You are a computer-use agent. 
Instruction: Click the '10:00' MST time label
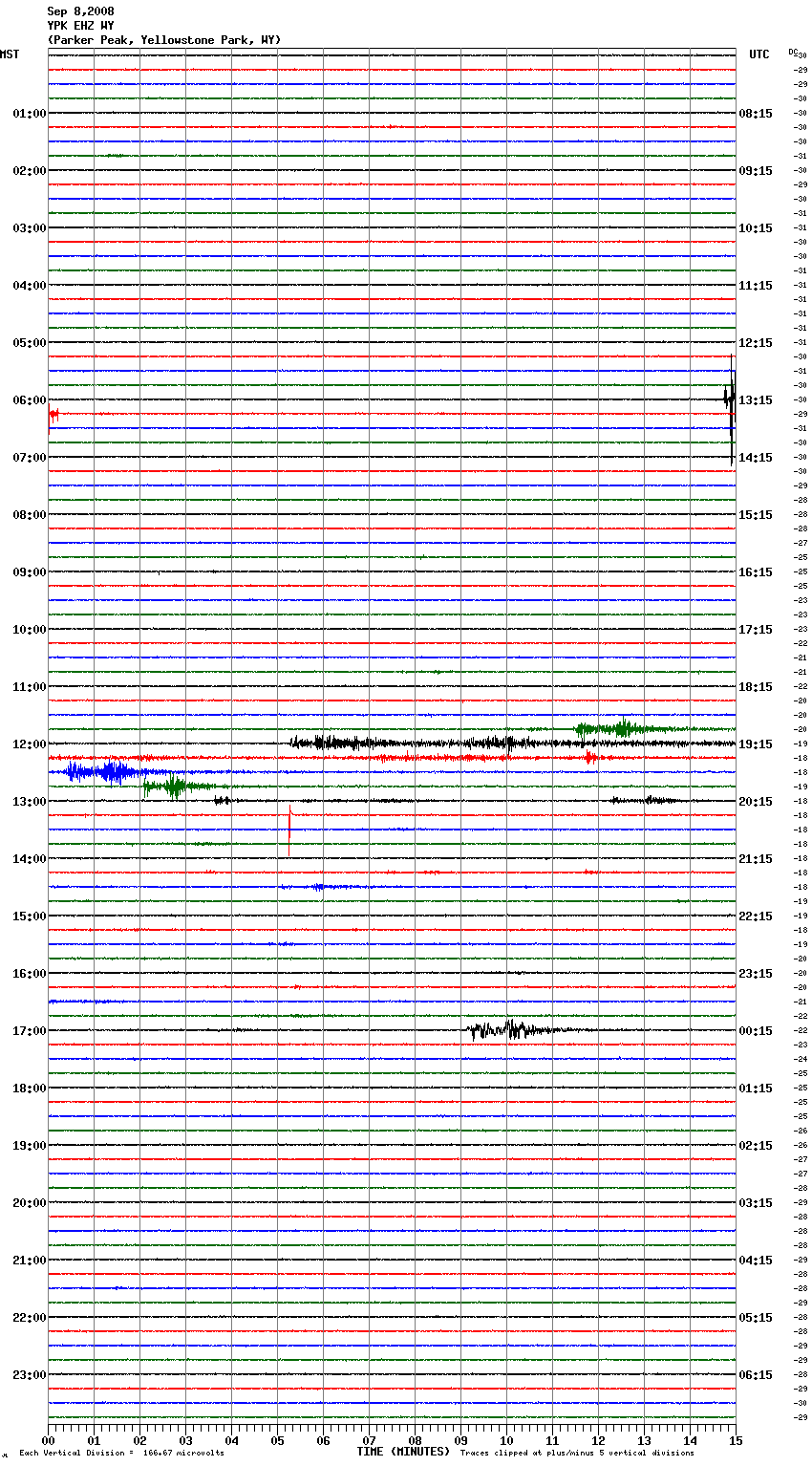click(x=30, y=630)
